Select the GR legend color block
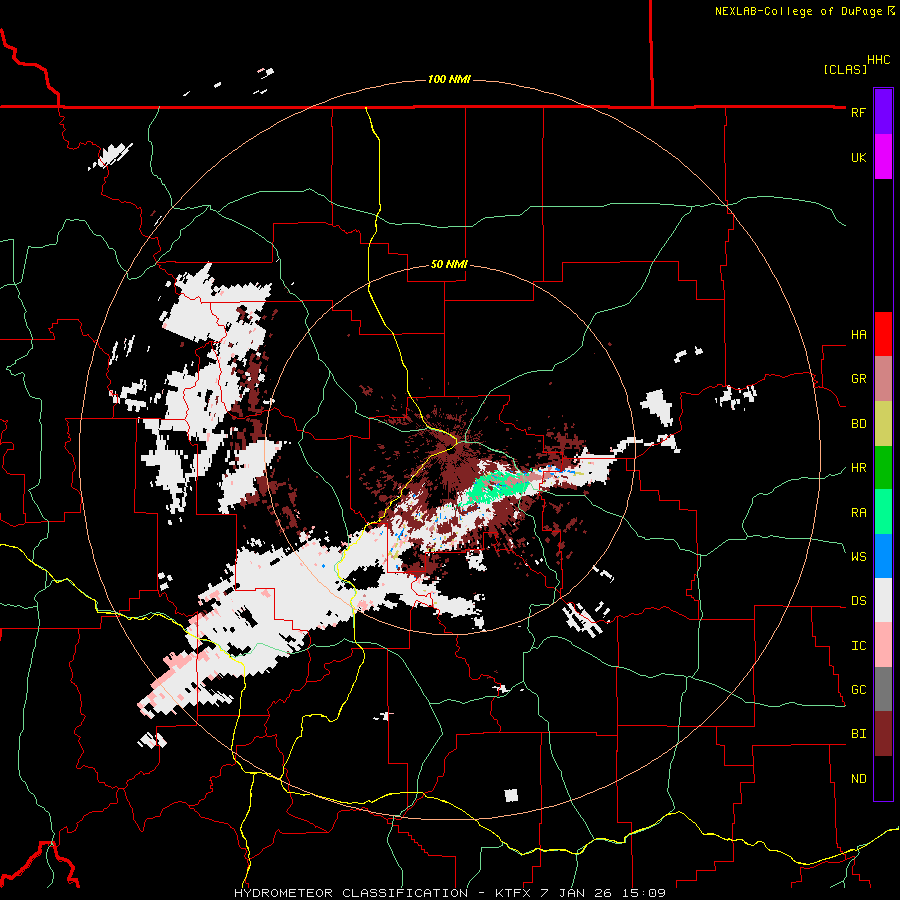The image size is (900, 900). click(883, 379)
